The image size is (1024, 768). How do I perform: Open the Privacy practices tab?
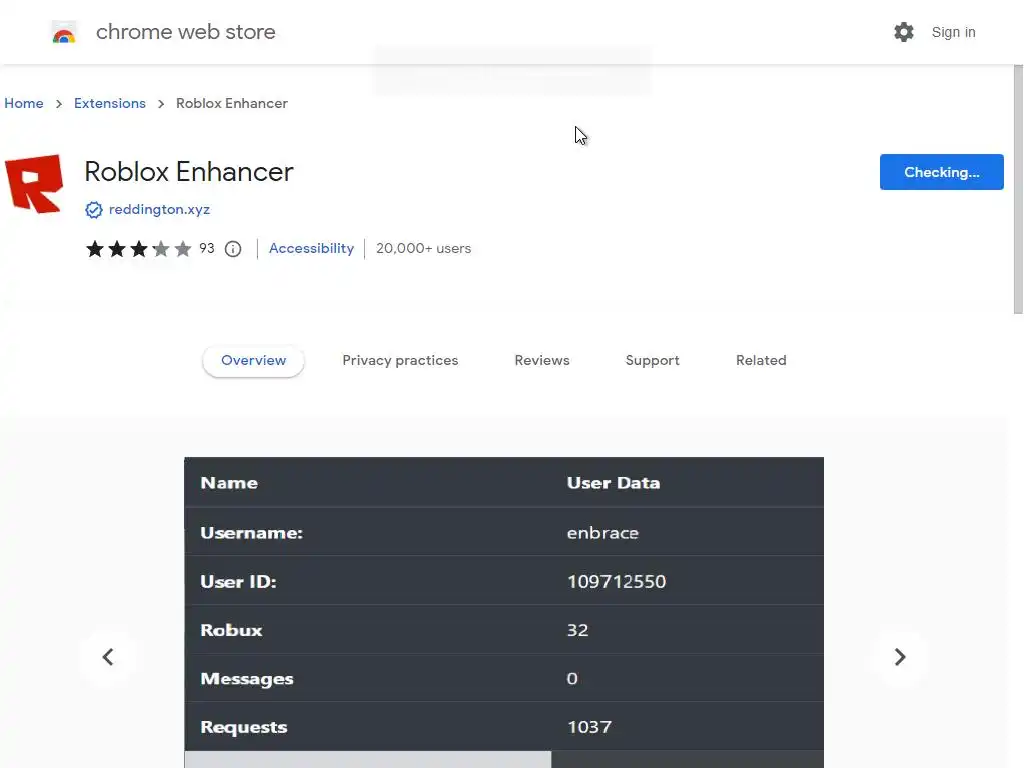tap(400, 361)
